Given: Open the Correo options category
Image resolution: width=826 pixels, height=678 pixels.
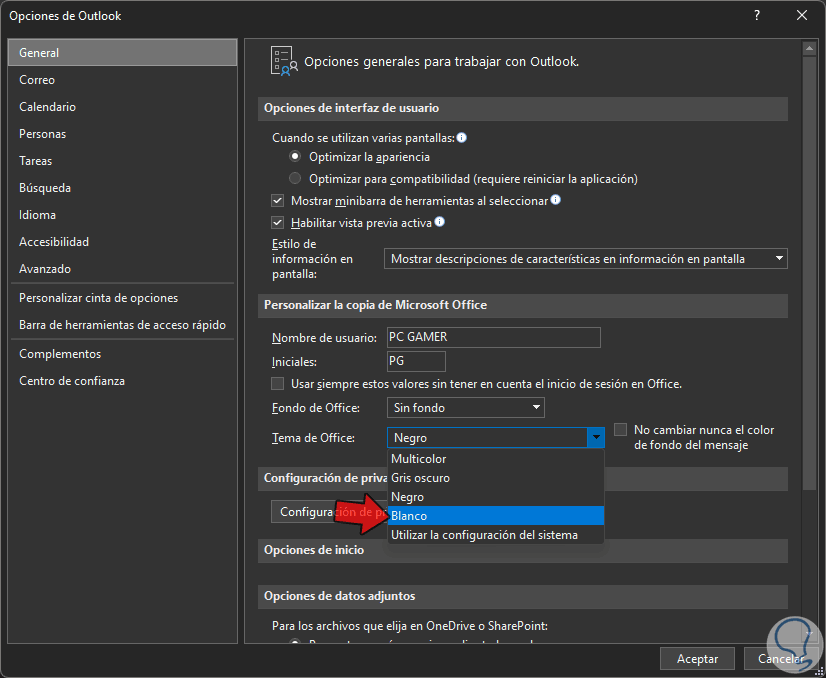Looking at the screenshot, I should click(37, 80).
